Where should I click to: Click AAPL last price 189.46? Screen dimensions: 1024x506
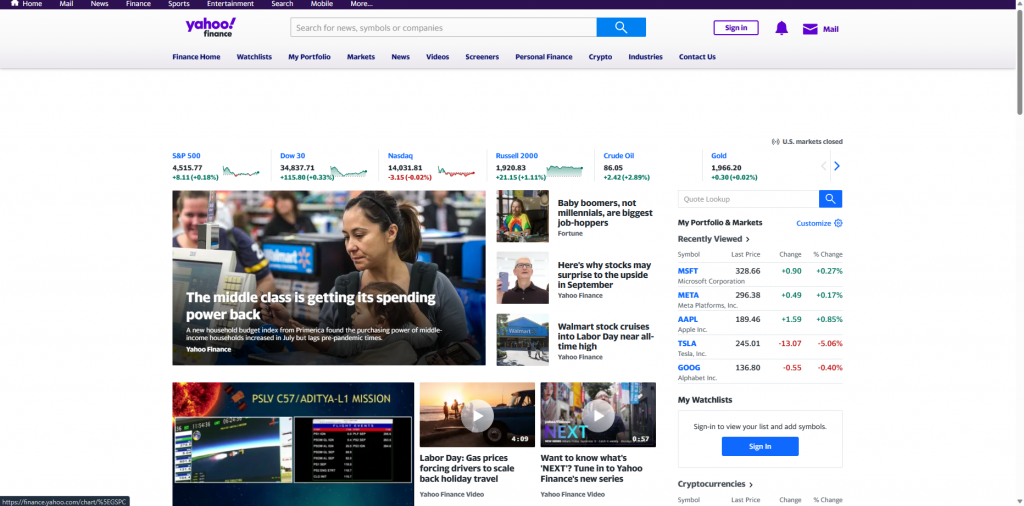[x=748, y=319]
